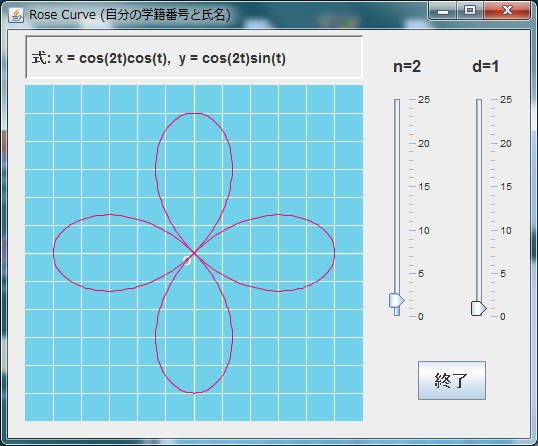Click the 20 tick label on d slider
Image resolution: width=538 pixels, height=446 pixels.
pos(506,144)
